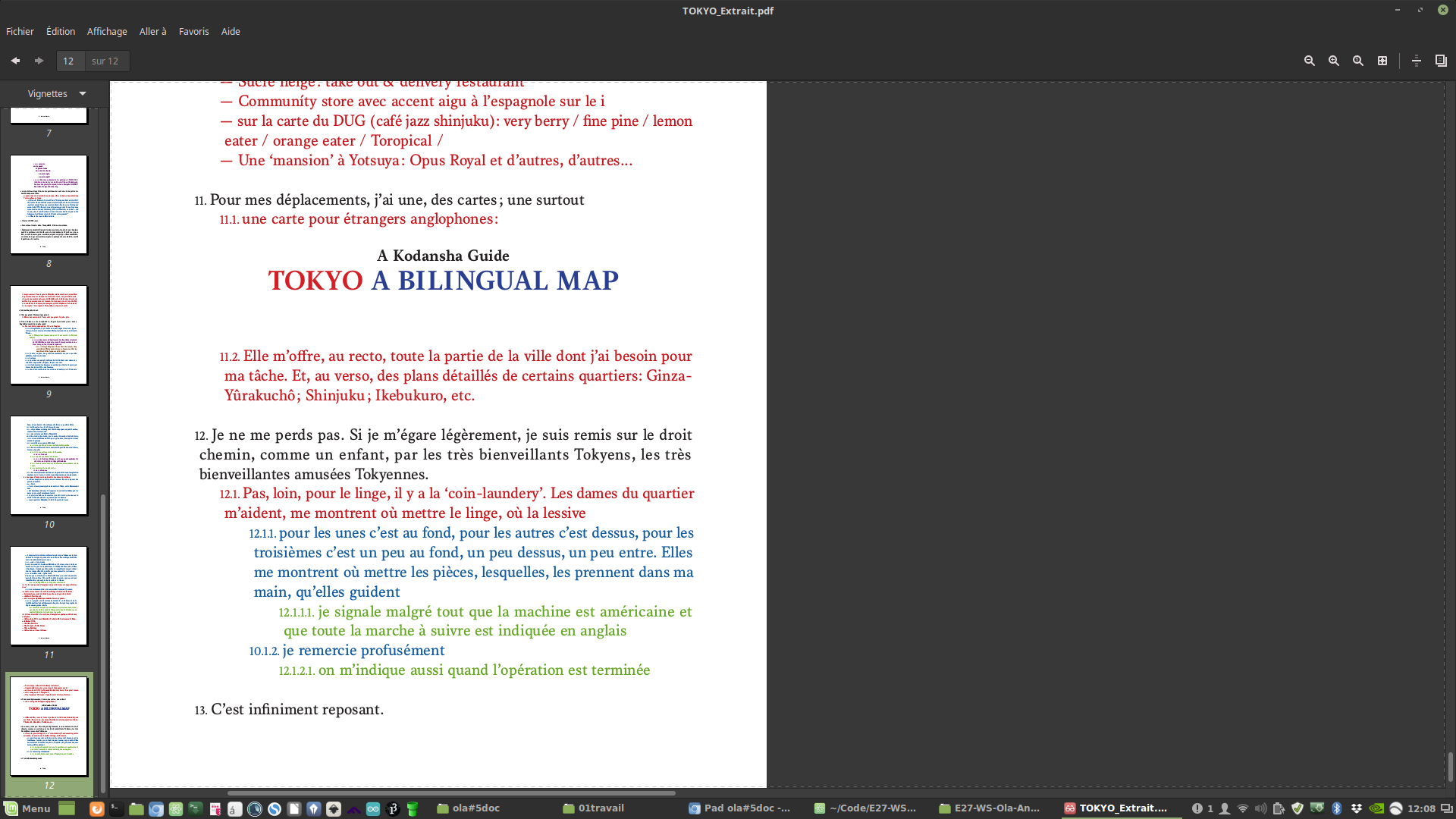Launch the green pipe icon in taskbar

point(413,808)
